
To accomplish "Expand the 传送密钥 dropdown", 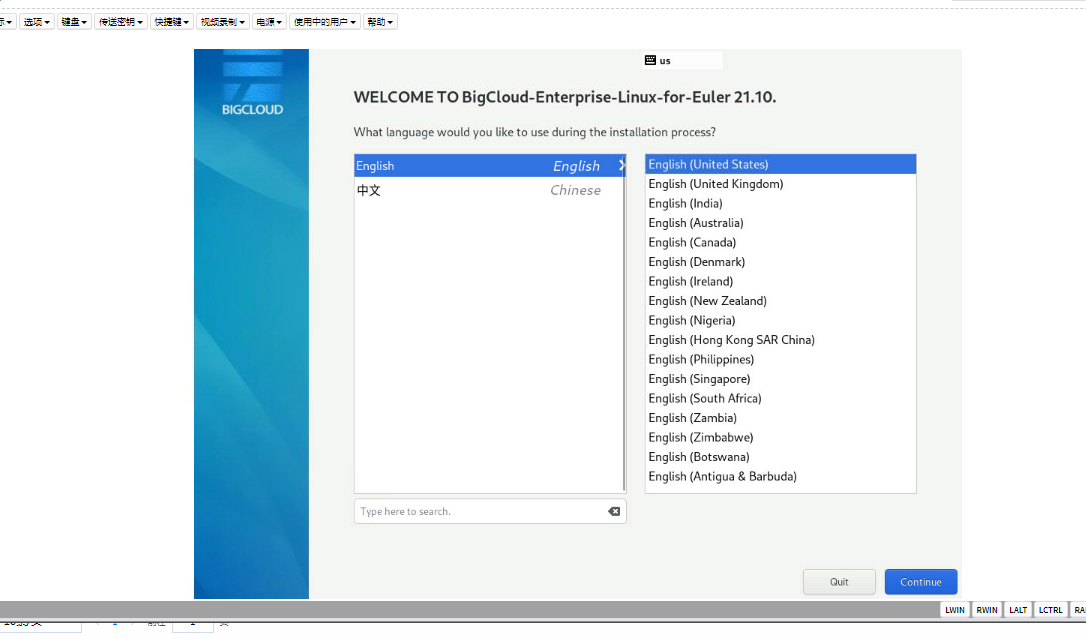I will [120, 21].
